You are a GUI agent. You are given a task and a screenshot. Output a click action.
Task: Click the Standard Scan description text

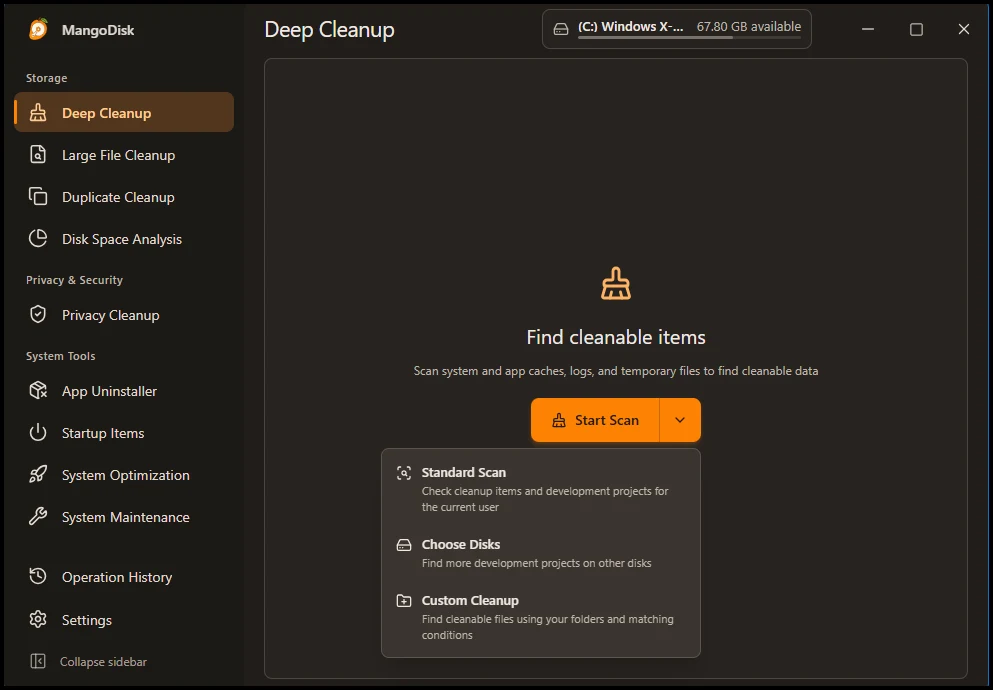click(545, 499)
